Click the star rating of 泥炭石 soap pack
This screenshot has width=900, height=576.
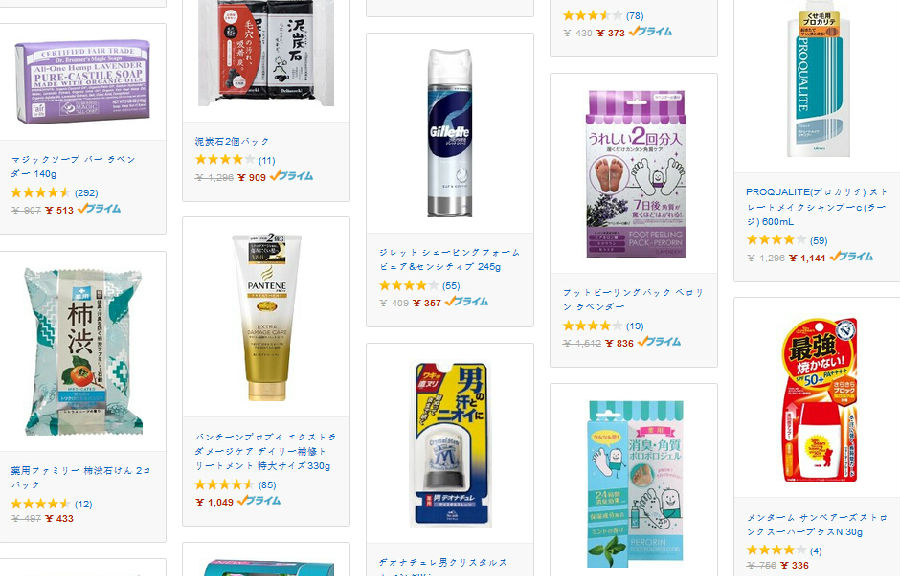(x=224, y=159)
